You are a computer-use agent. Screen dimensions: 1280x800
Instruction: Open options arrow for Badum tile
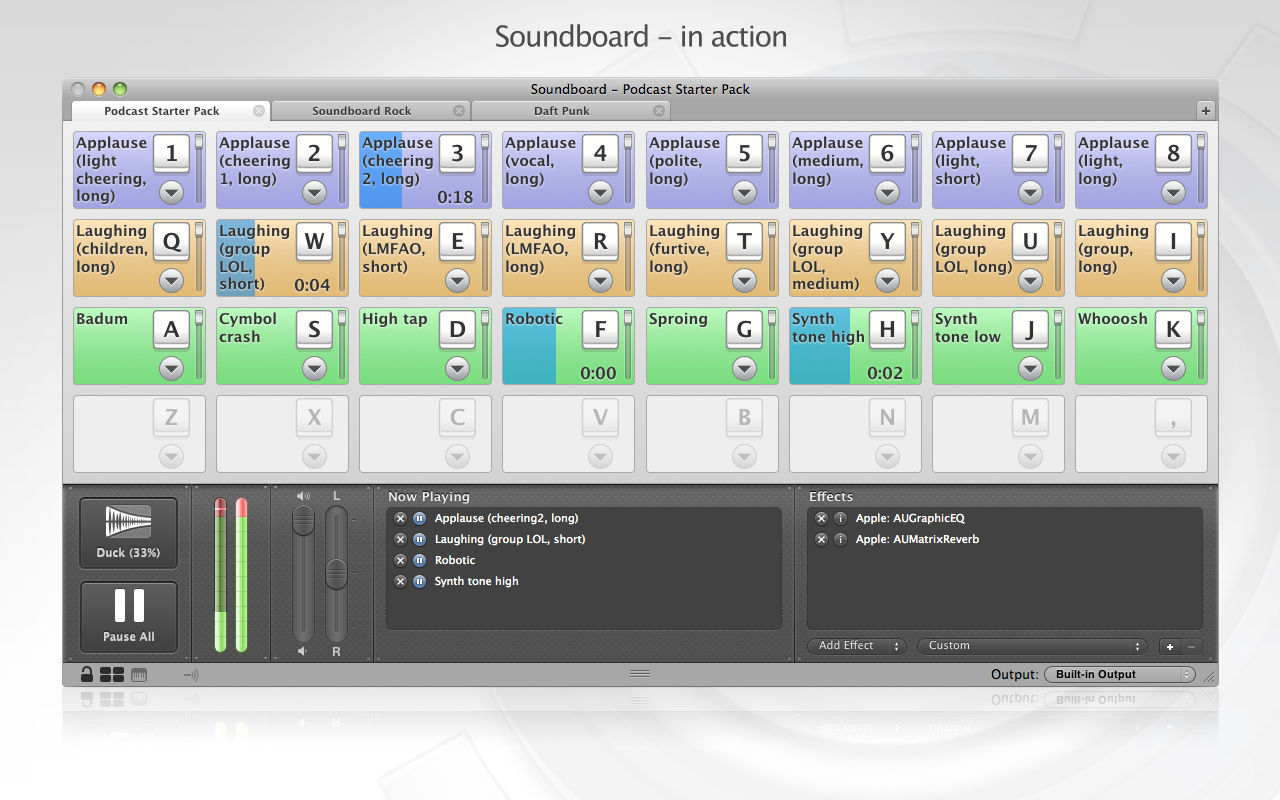[171, 368]
